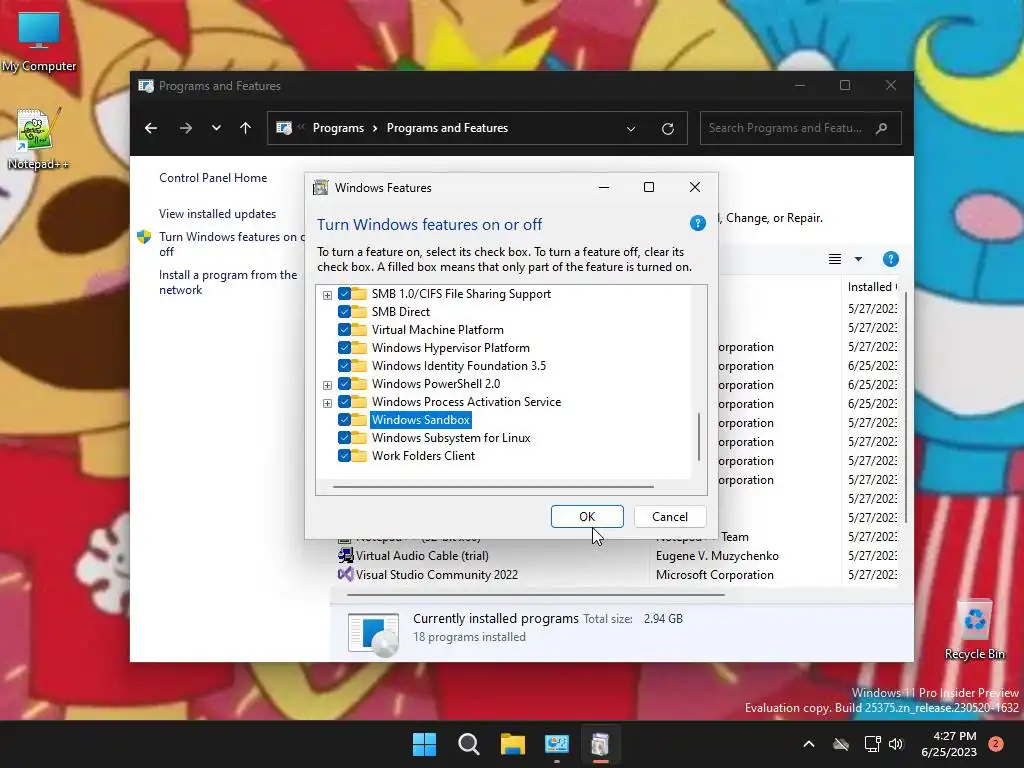Select the Control Panel taskbar icon
Viewport: 1024px width, 768px height.
tap(556, 744)
